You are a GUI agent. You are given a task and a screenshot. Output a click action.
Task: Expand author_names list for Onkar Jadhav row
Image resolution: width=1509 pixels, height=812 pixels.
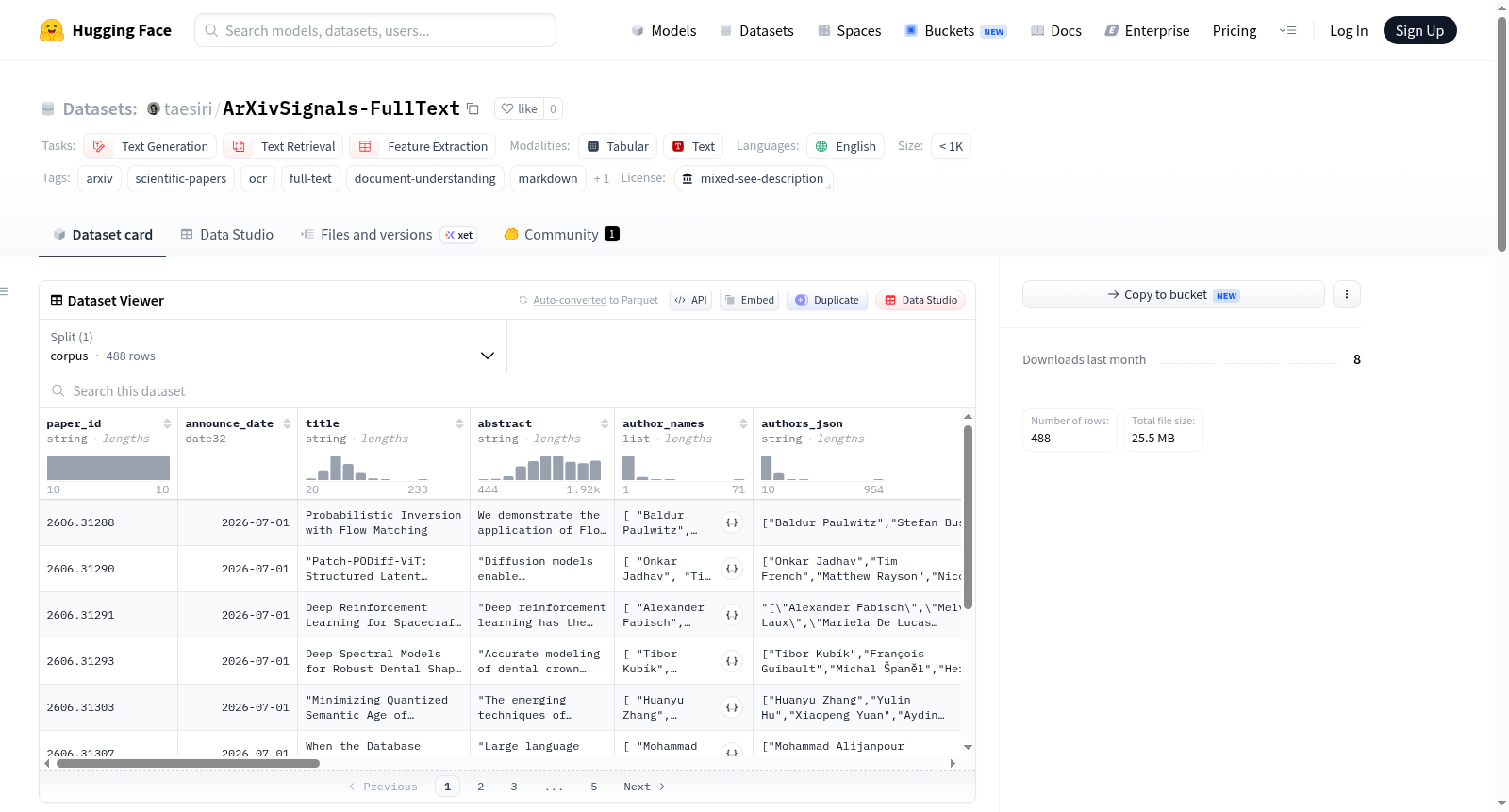732,569
